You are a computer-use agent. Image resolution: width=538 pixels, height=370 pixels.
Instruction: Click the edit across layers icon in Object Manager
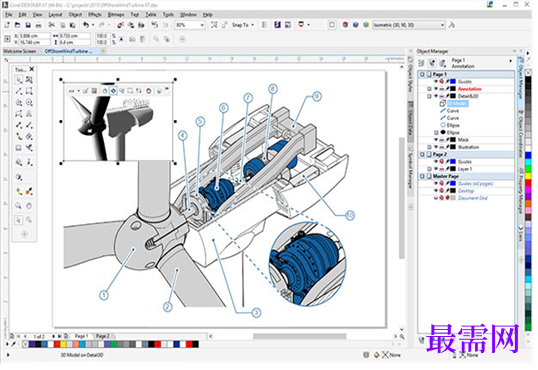pyautogui.click(x=432, y=63)
